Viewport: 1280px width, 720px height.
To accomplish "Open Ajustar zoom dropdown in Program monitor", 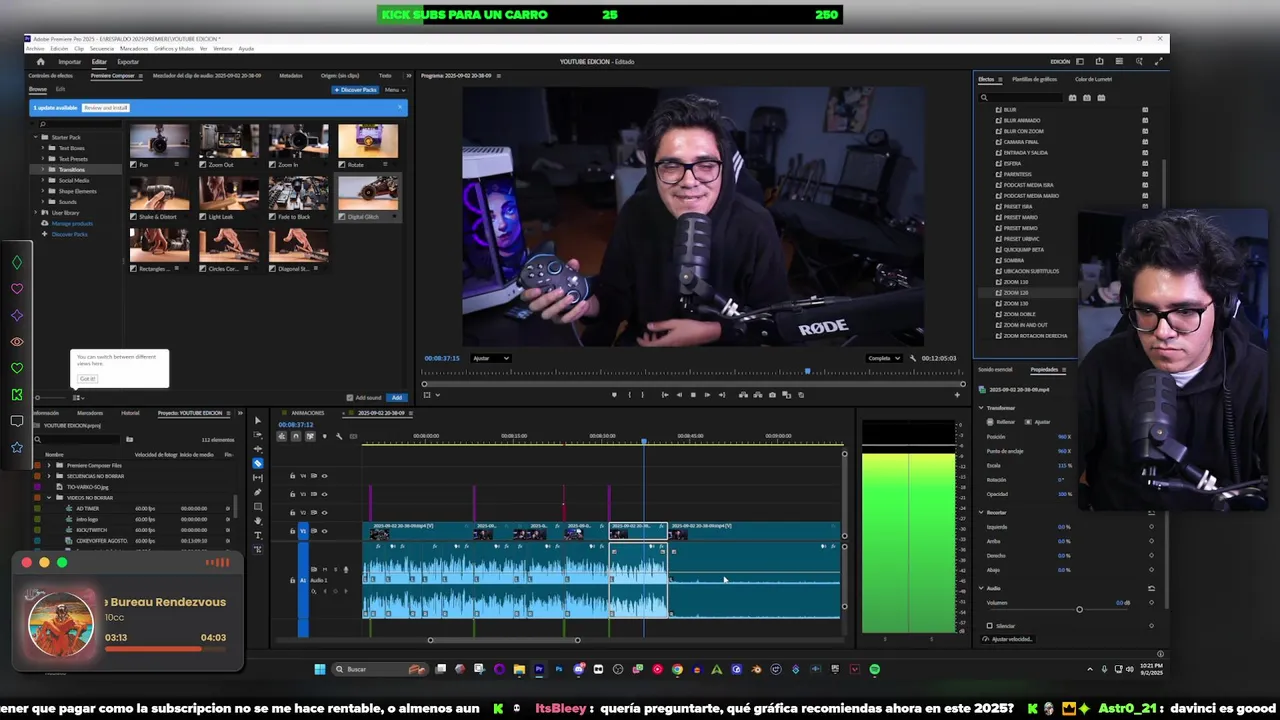I will click(490, 358).
